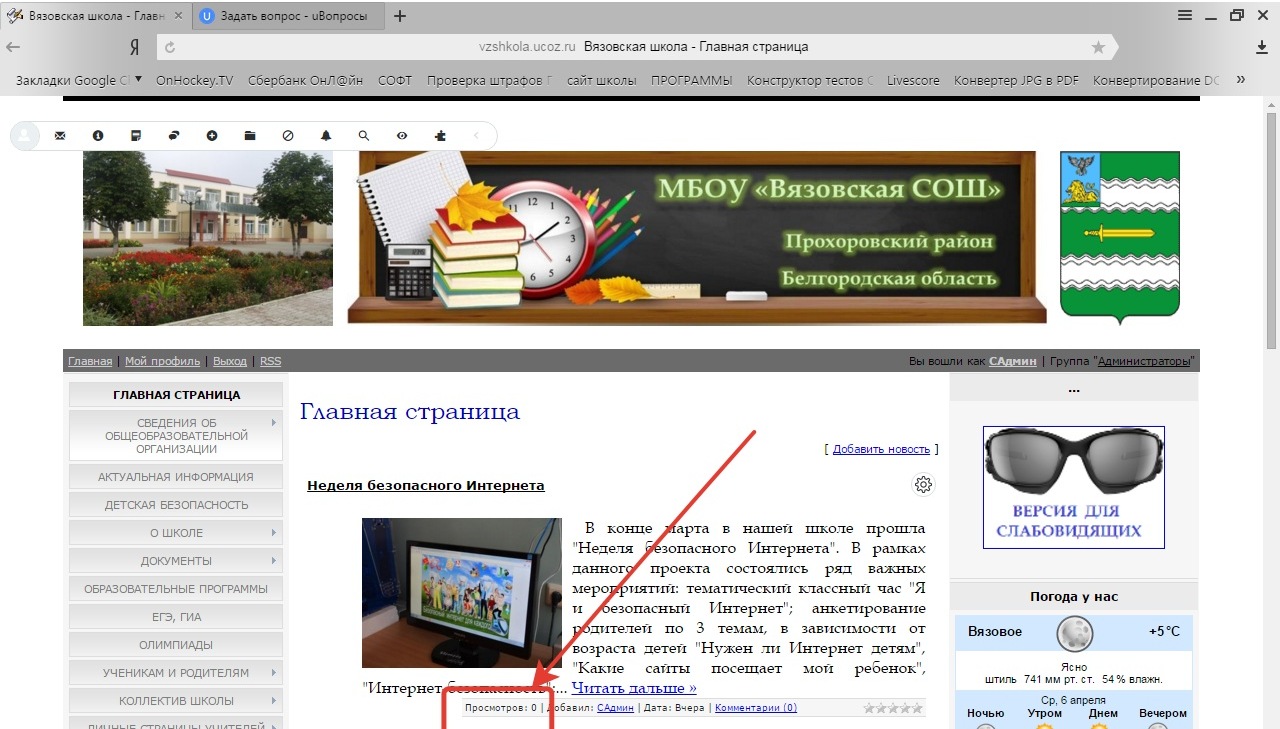This screenshot has width=1280, height=729.
Task: Expand the О ШКОЛЕ submenu arrow
Action: click(273, 533)
